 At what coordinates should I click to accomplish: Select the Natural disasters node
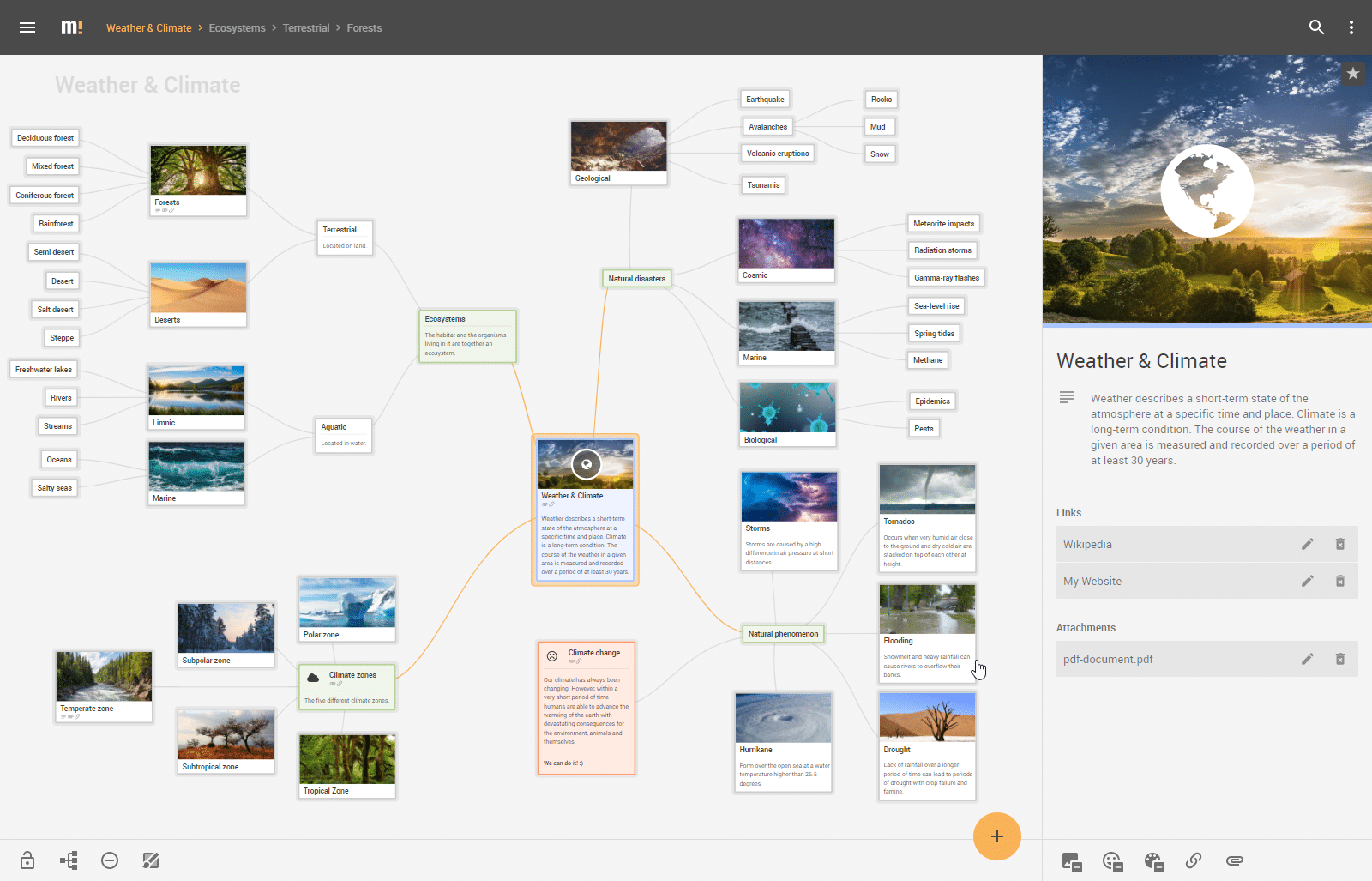click(636, 278)
